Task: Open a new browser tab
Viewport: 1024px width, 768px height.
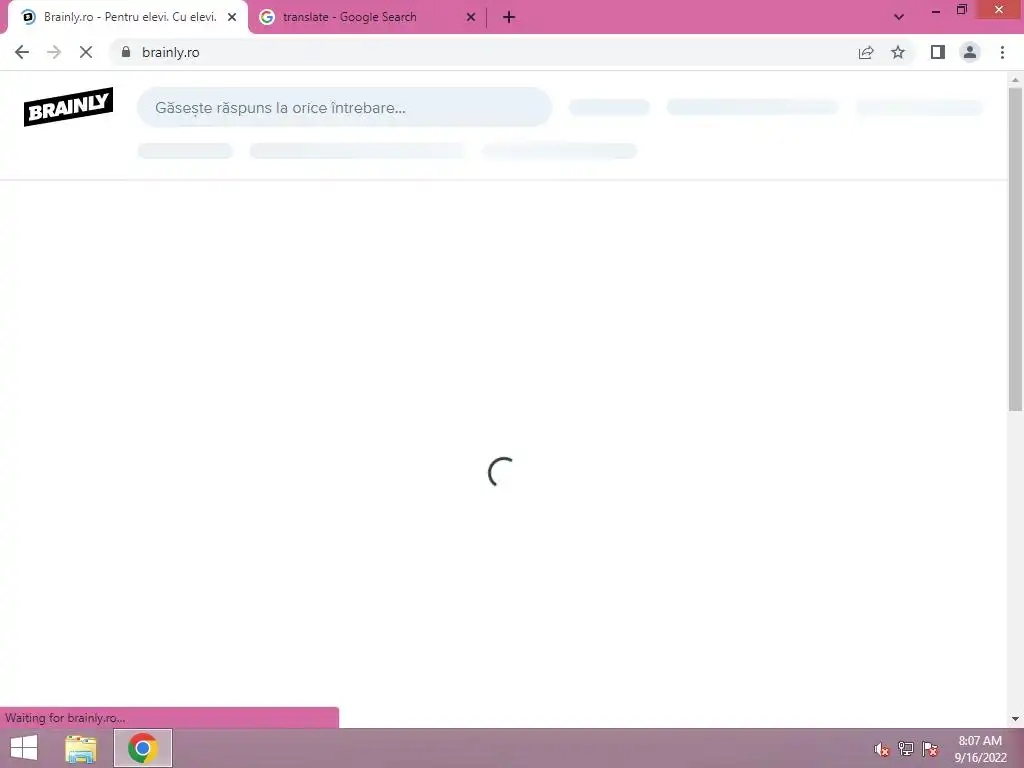Action: point(509,17)
